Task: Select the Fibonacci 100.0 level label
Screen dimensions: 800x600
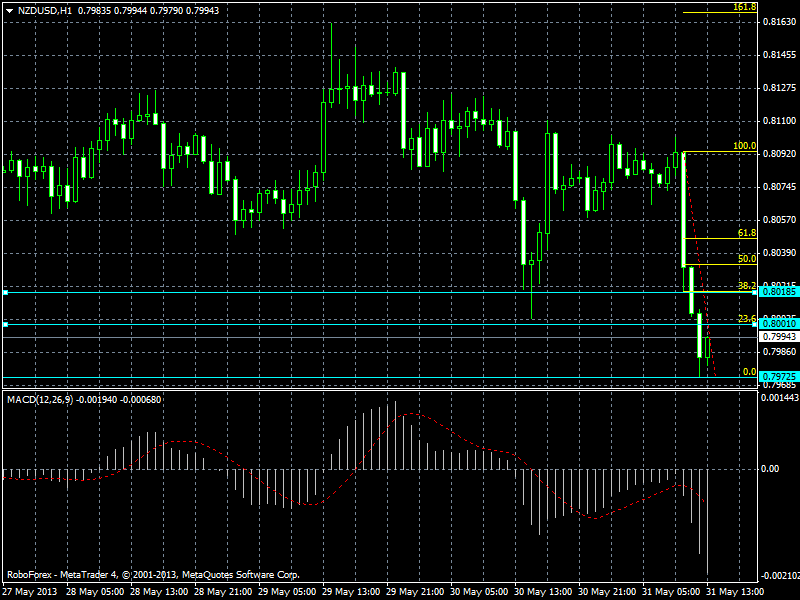Action: [744, 146]
